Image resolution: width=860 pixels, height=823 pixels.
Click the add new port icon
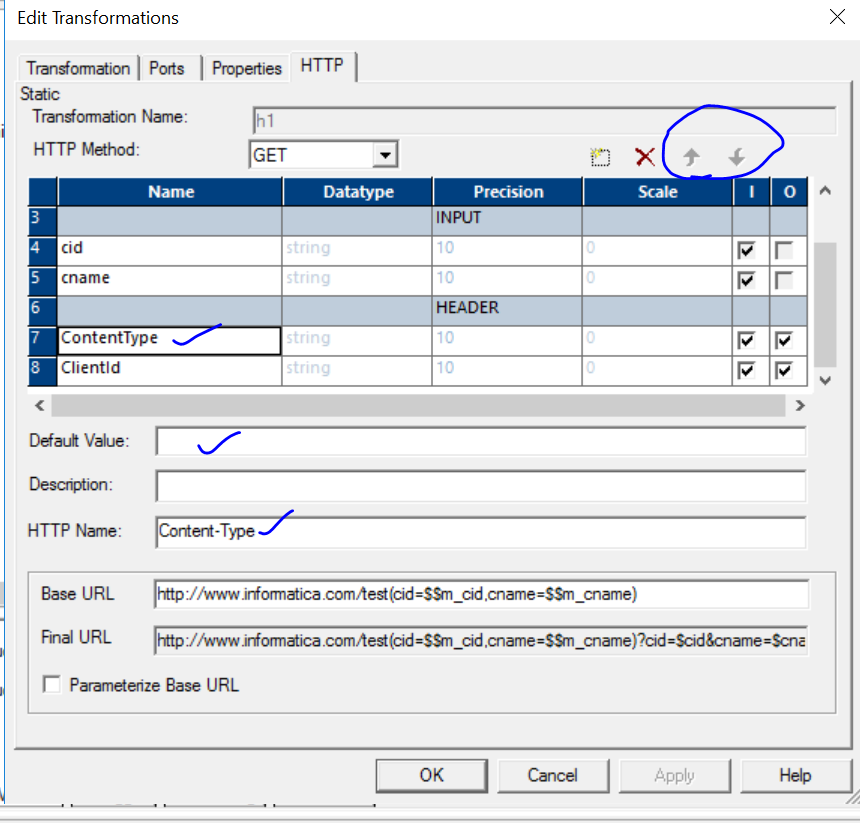click(600, 157)
